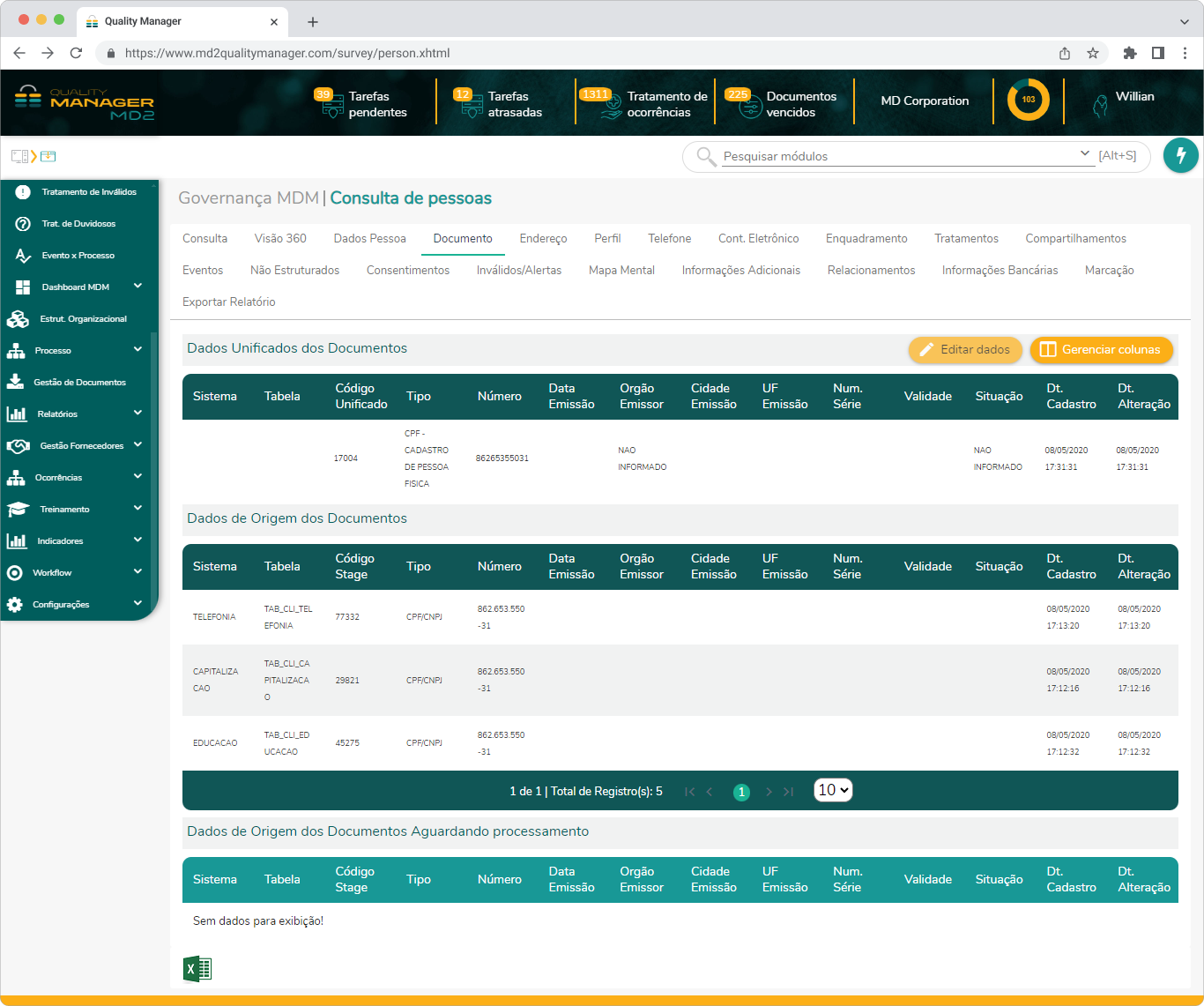Expand the Configurações sidebar menu
Screen dimensions: 1204x1006
coord(137,604)
